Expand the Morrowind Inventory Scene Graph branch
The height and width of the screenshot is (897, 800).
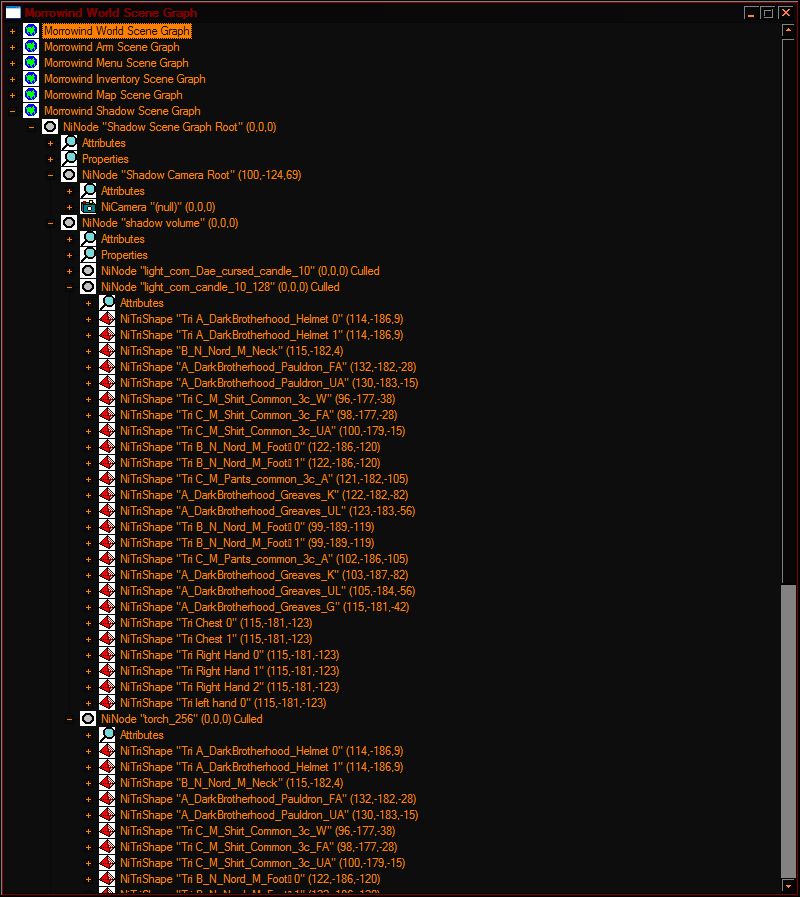click(12, 79)
